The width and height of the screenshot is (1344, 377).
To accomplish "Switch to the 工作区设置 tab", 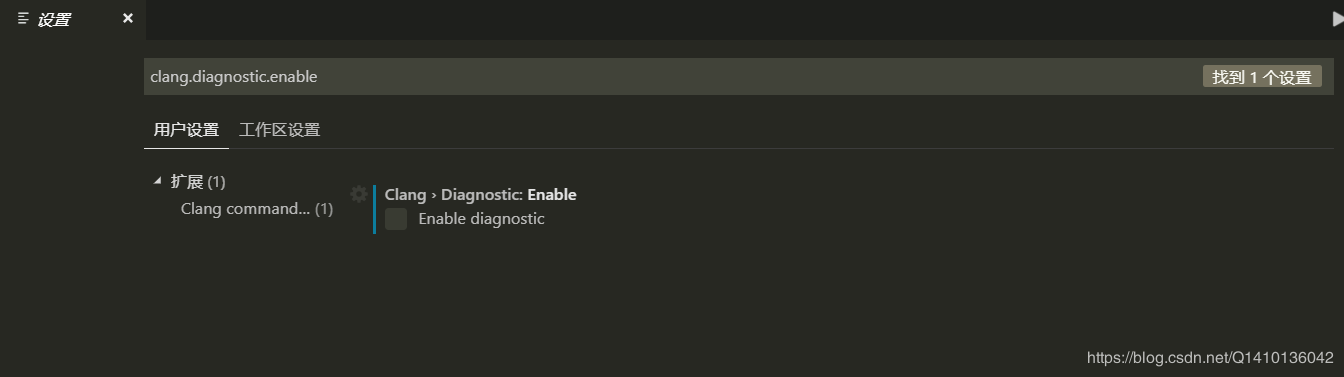I will pyautogui.click(x=280, y=130).
